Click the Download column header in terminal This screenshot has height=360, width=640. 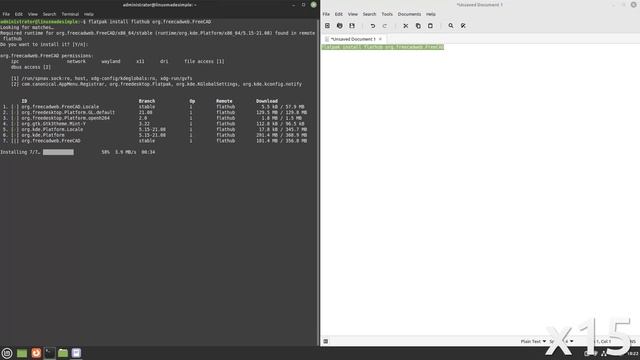point(267,101)
